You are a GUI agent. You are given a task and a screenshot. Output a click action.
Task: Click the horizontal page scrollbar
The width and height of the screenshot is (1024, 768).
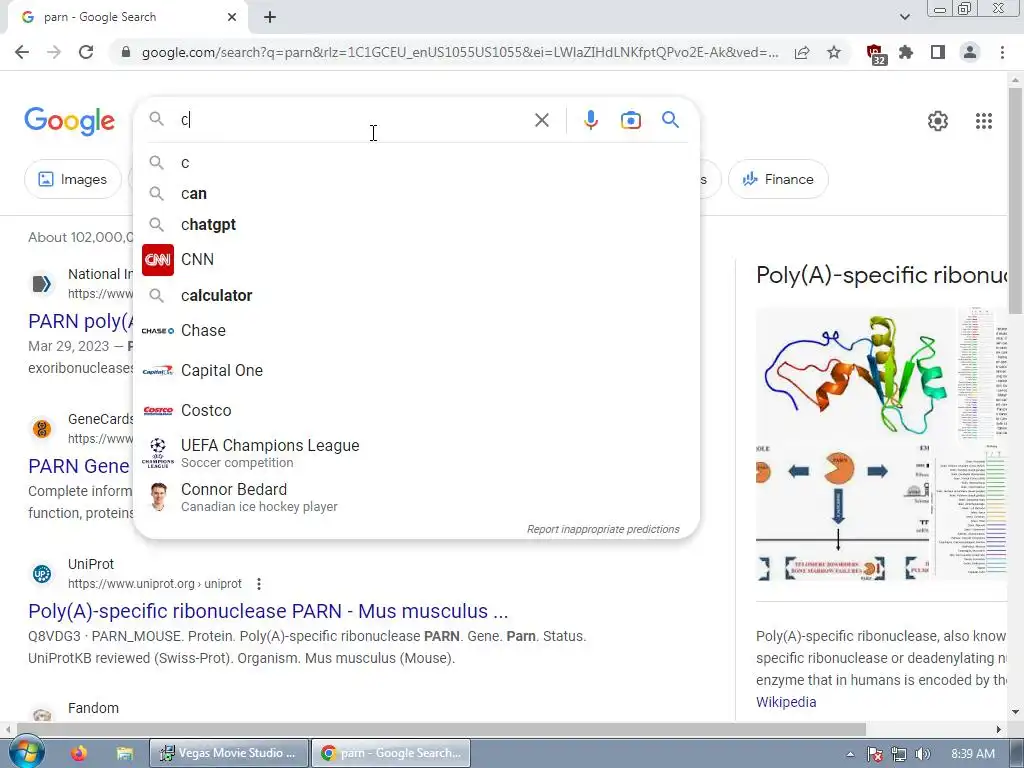click(x=441, y=729)
